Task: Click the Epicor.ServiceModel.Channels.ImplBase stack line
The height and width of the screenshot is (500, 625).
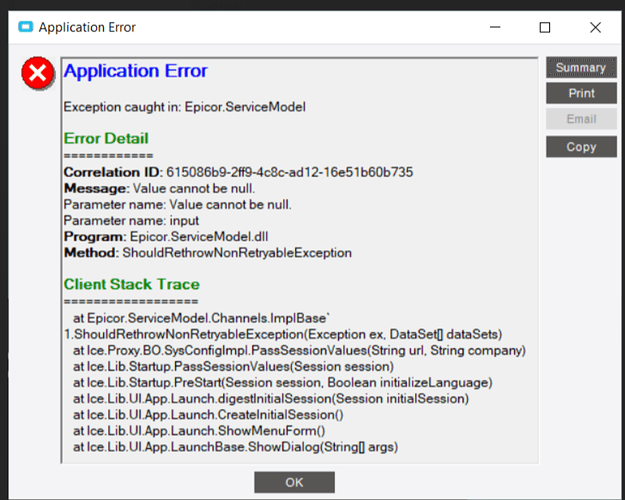Action: 201,318
